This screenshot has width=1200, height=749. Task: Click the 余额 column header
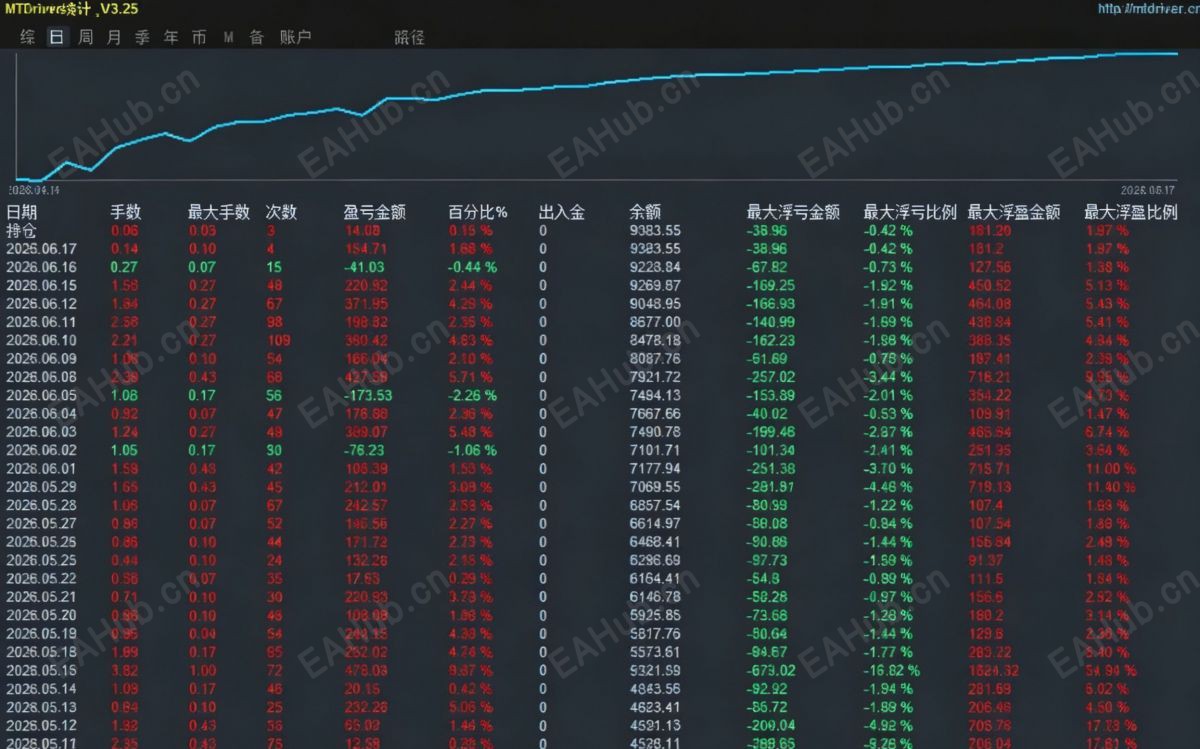pyautogui.click(x=645, y=212)
